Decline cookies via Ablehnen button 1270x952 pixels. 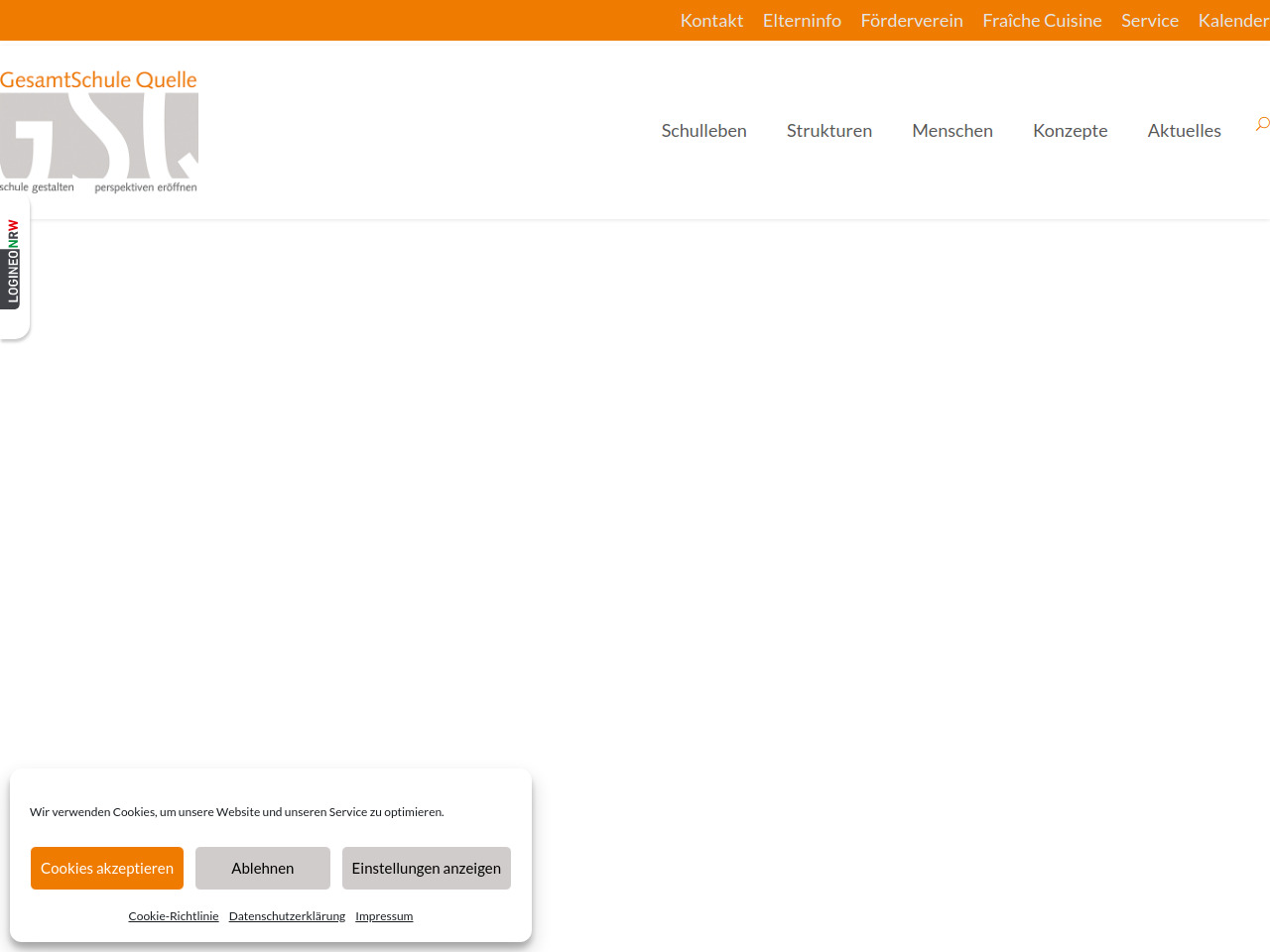[x=263, y=869]
